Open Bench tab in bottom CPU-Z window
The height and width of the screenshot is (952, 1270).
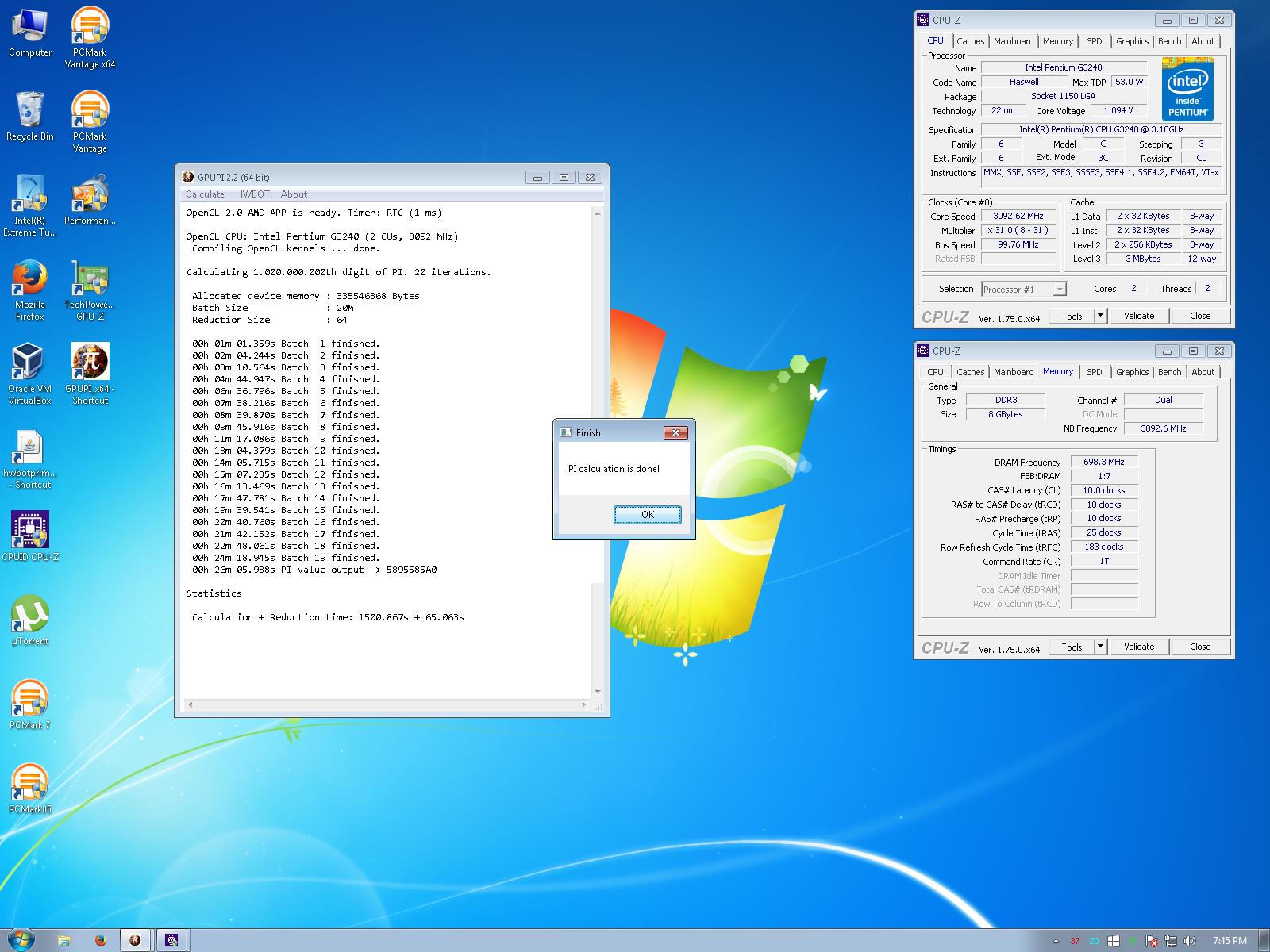tap(1170, 372)
